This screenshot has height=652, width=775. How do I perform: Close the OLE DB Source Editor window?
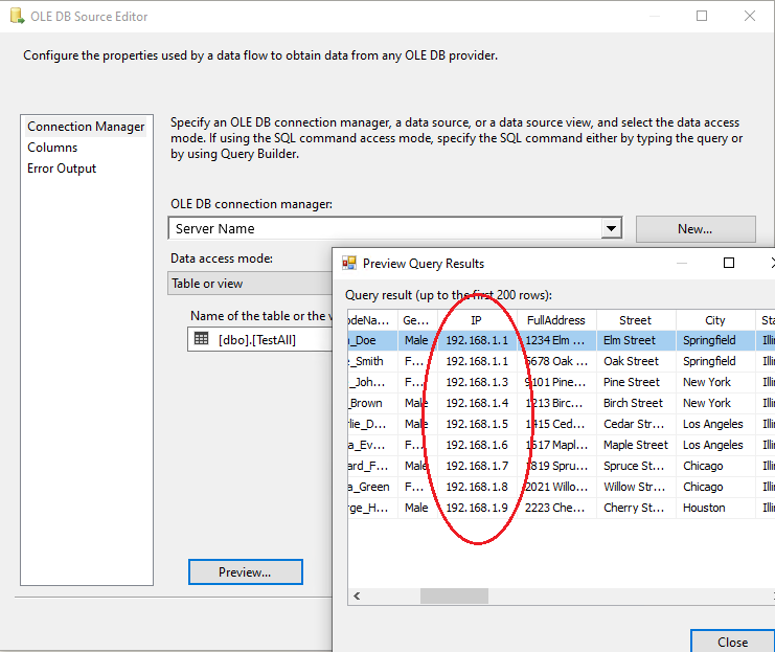pos(749,16)
